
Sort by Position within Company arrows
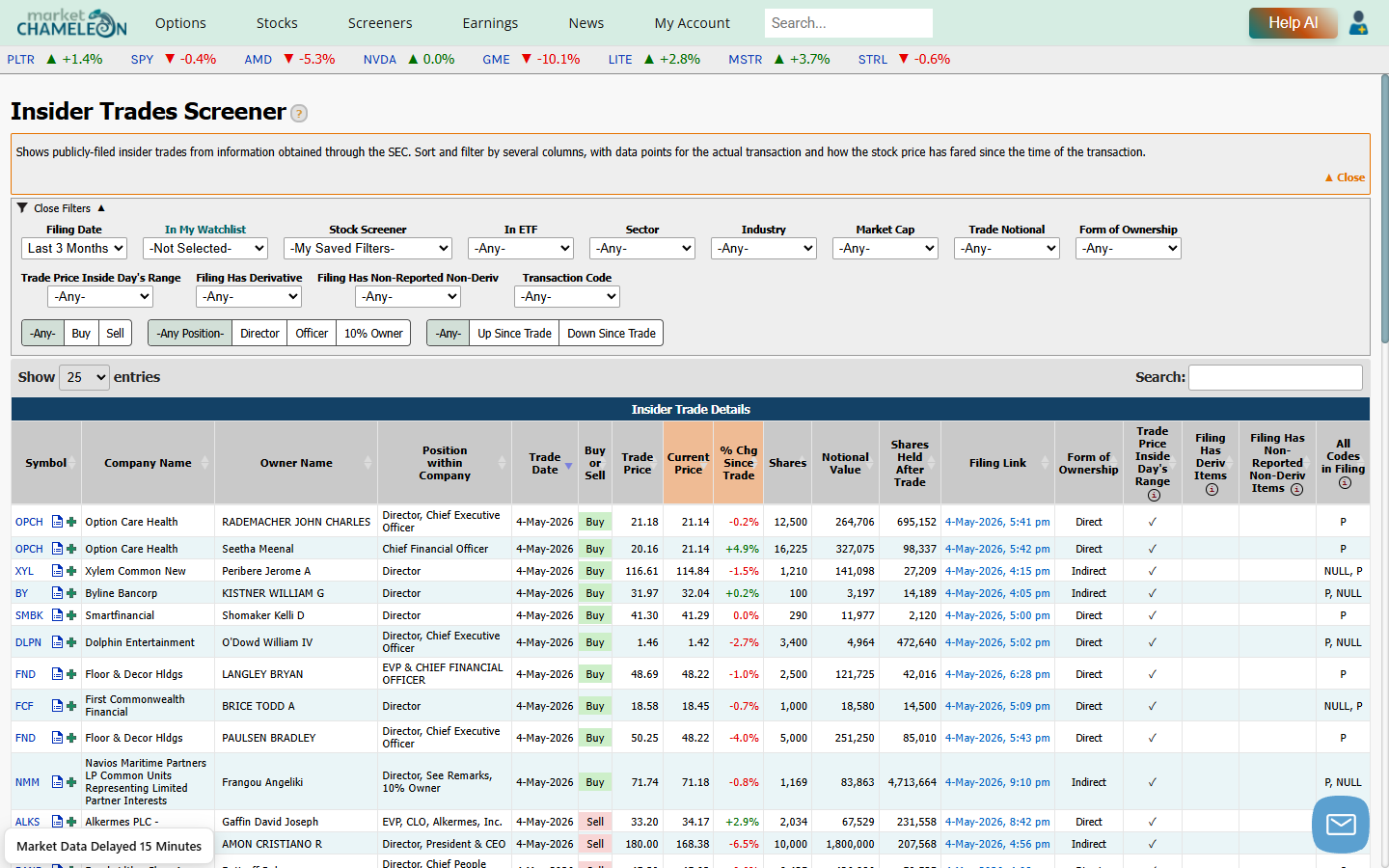[502, 463]
